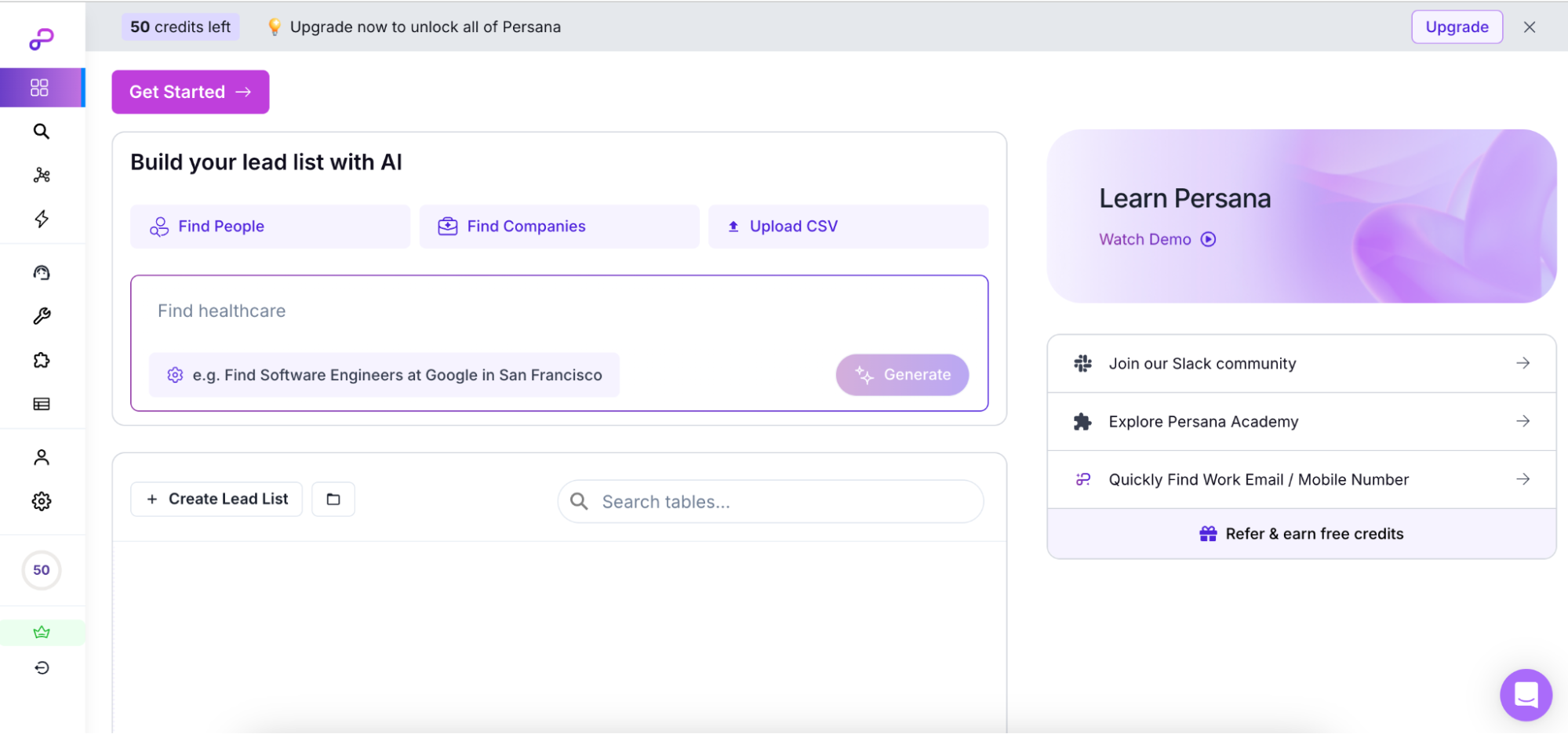Screen dimensions: 1568x734
Task: Open the headset support icon in sidebar
Action: [42, 272]
